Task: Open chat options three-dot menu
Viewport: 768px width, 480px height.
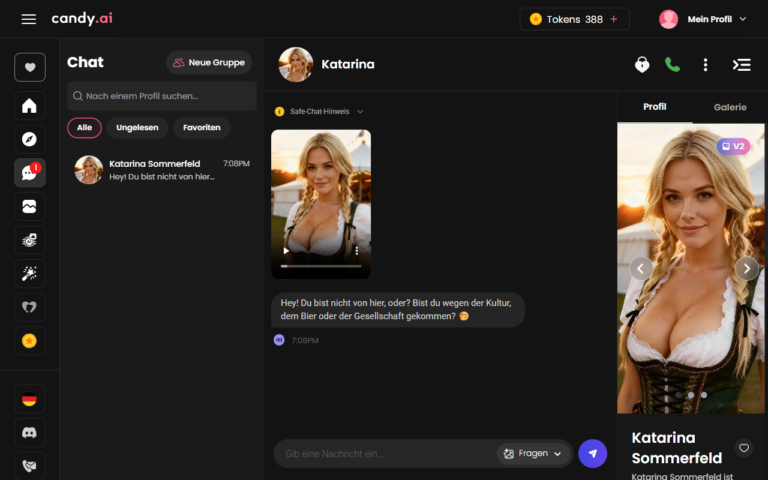Action: (x=705, y=65)
